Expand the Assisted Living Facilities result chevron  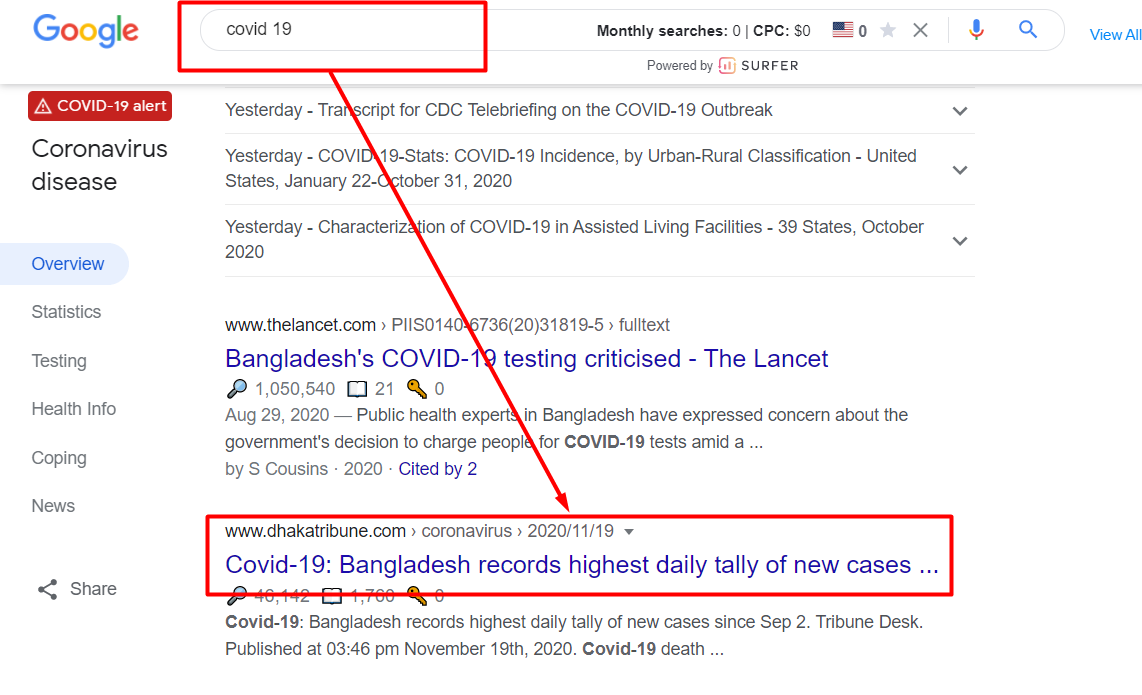pyautogui.click(x=960, y=240)
